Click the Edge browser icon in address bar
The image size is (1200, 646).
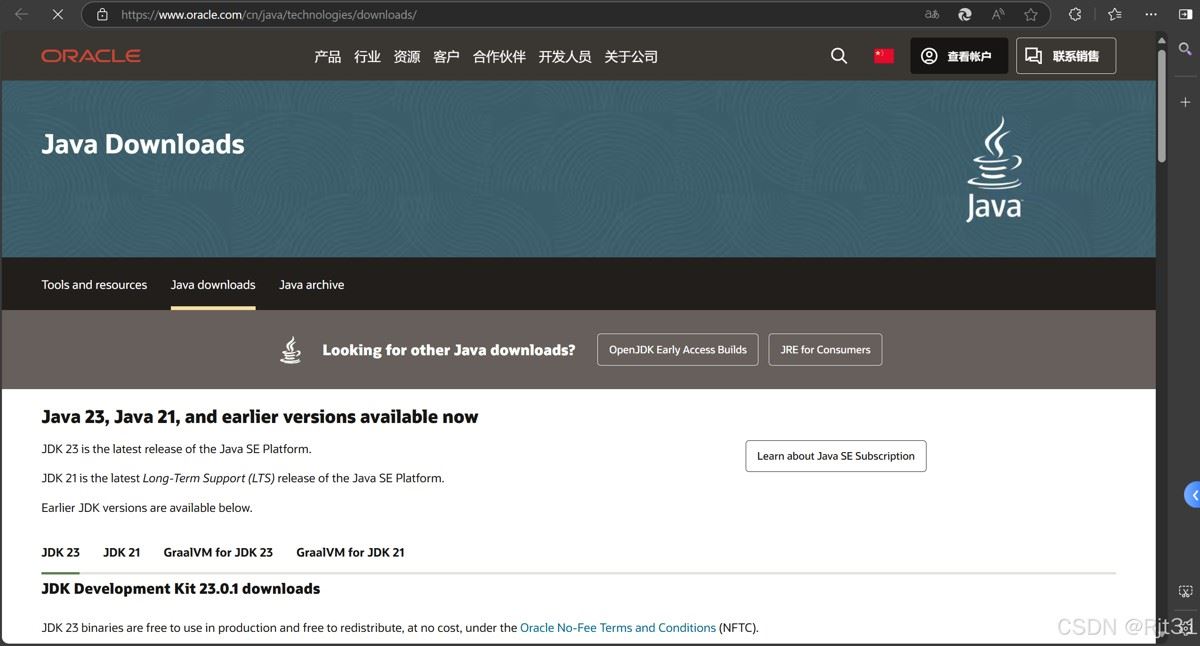[965, 15]
